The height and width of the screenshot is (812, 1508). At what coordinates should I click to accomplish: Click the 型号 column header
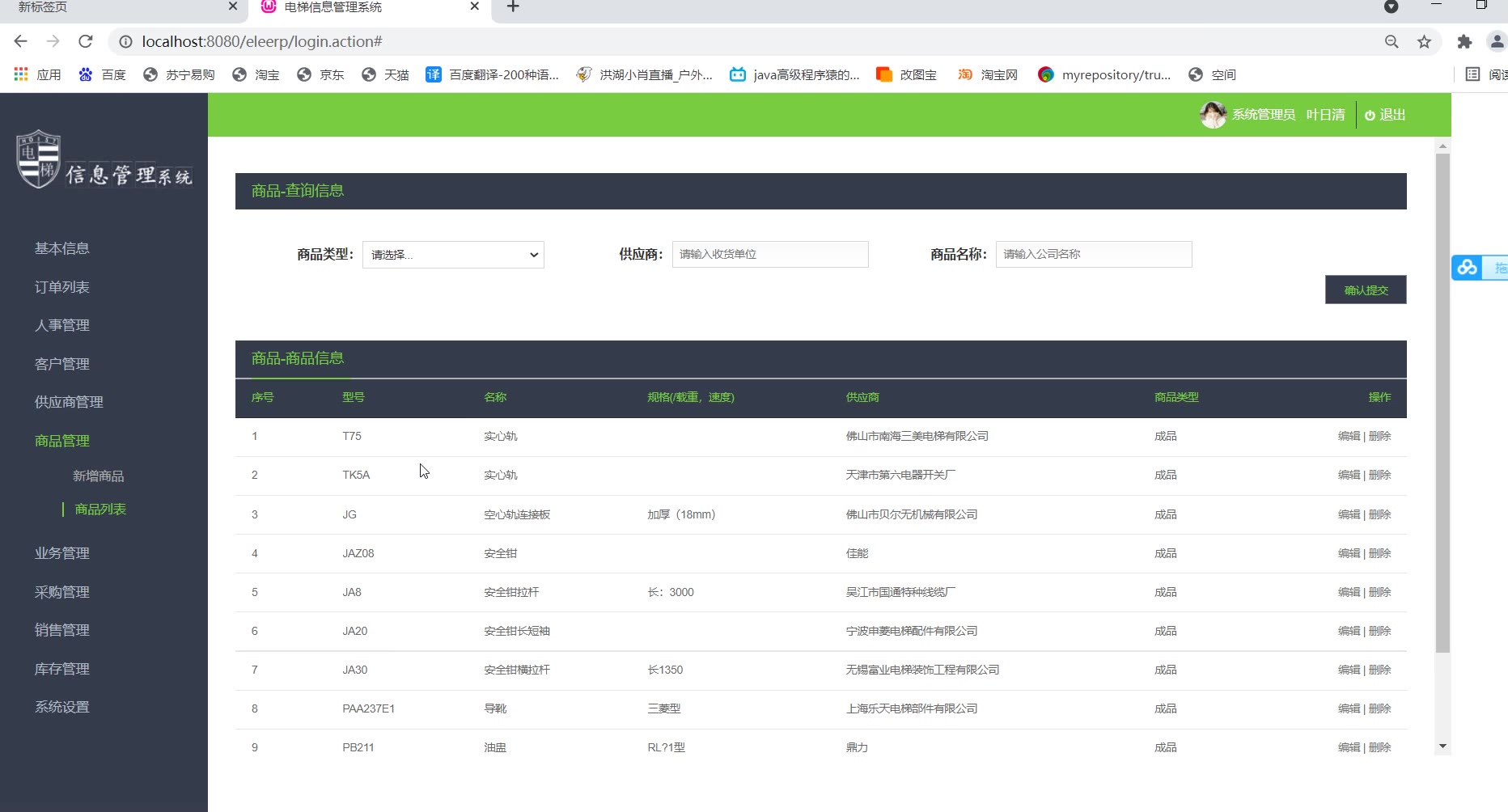click(x=354, y=397)
